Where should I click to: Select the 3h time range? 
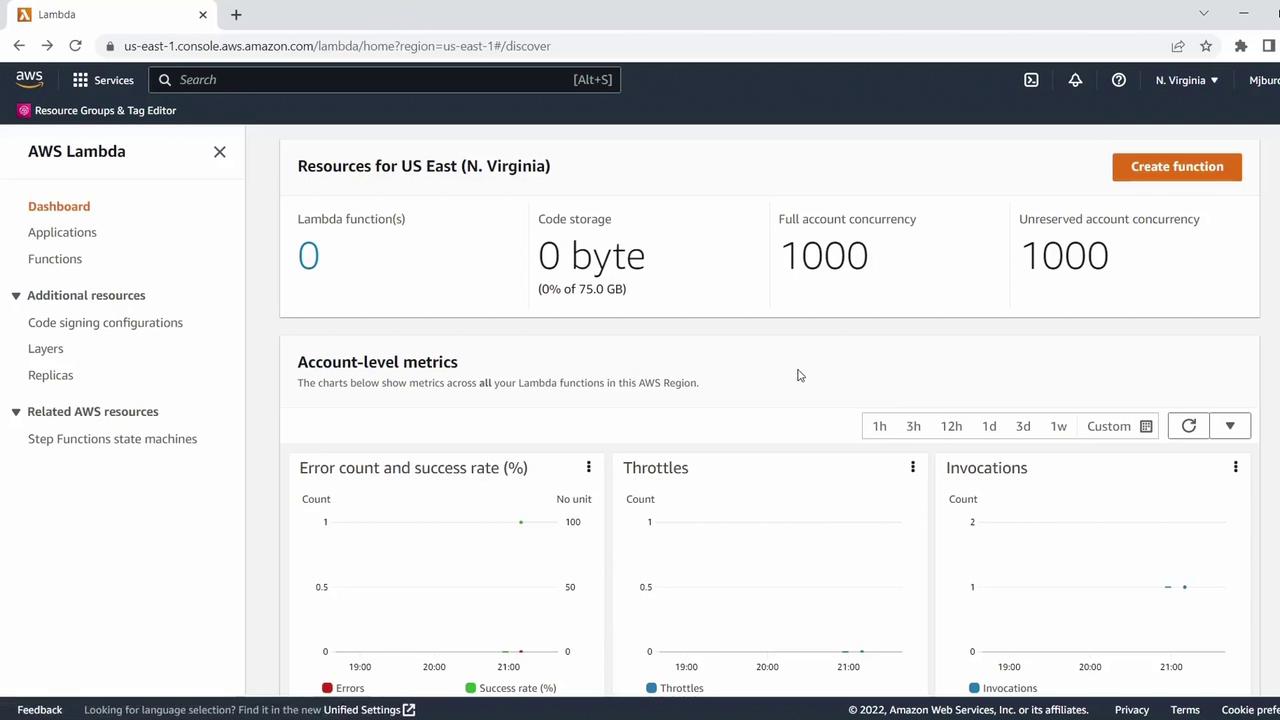[913, 426]
